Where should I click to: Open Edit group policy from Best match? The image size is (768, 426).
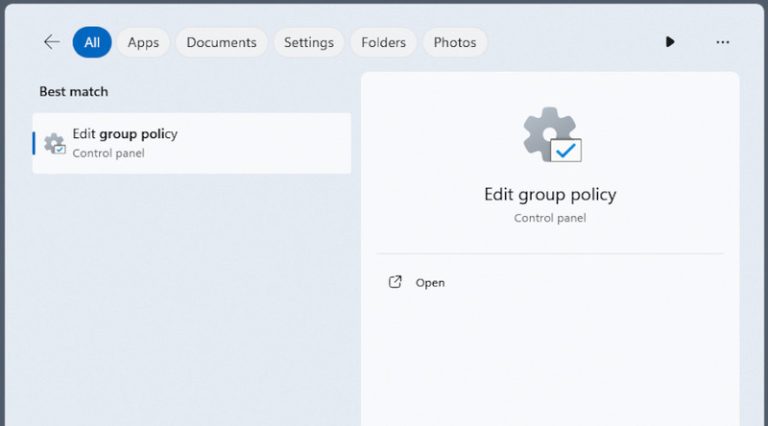192,143
